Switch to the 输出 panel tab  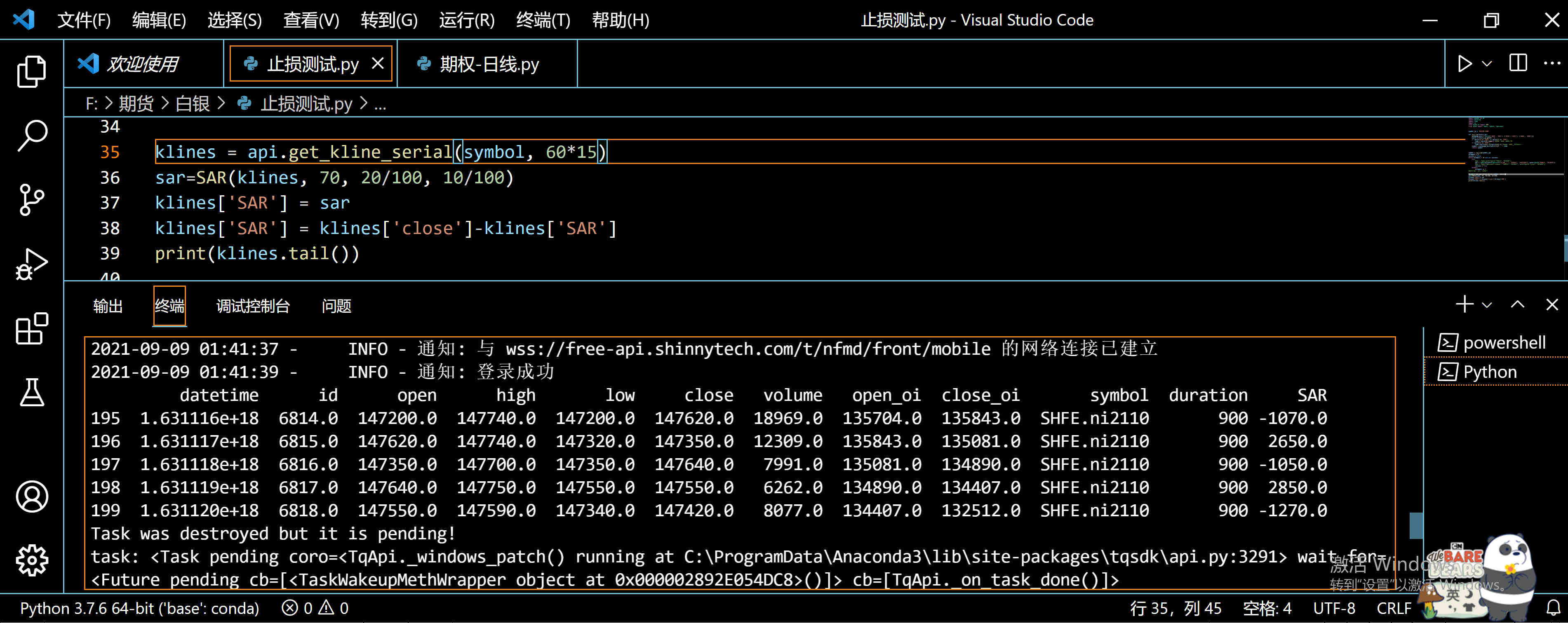click(108, 306)
